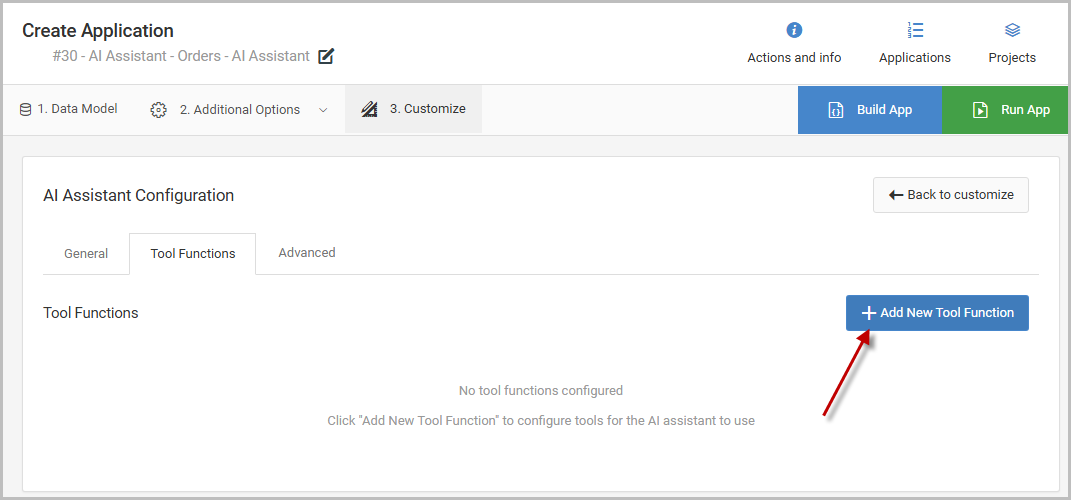Screen dimensions: 1071x500
Task: Click the Applications text label
Action: 915,58
